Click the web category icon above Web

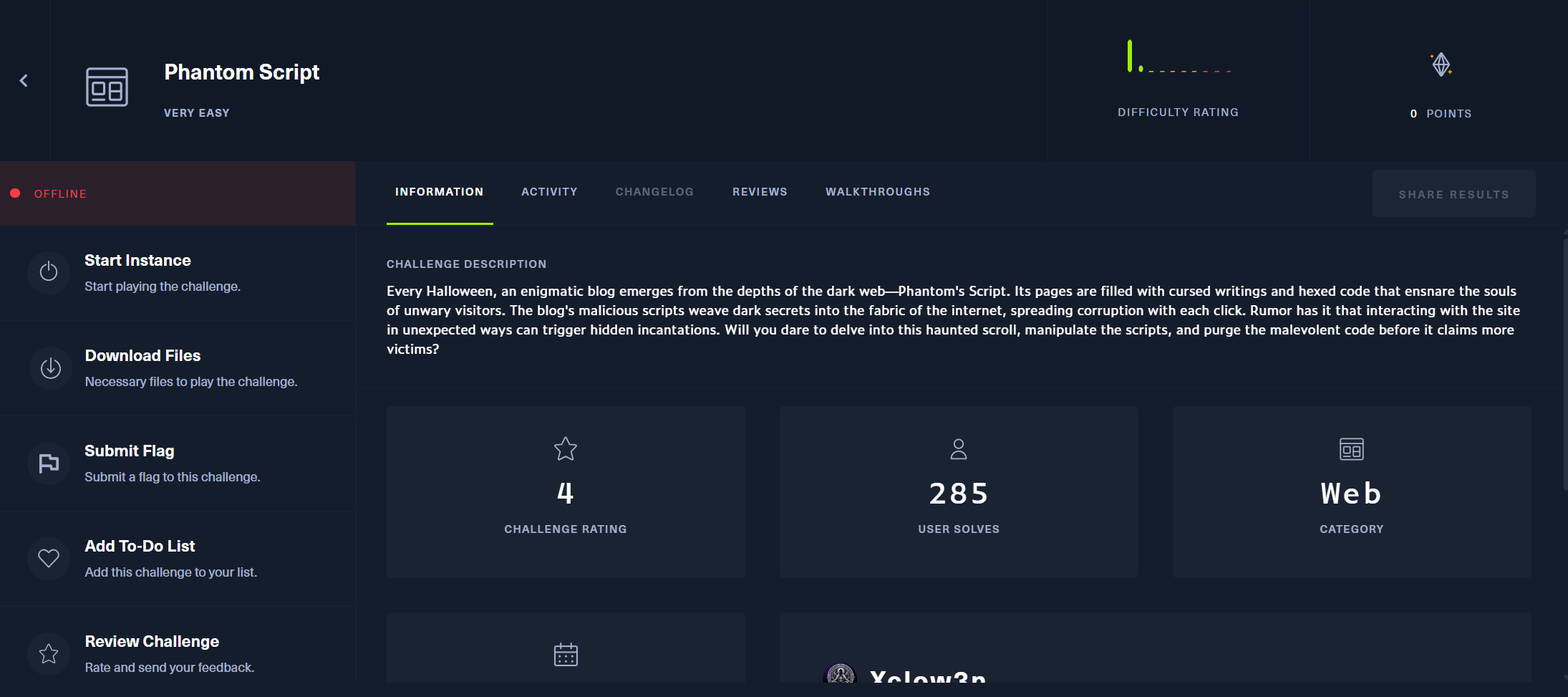1352,449
